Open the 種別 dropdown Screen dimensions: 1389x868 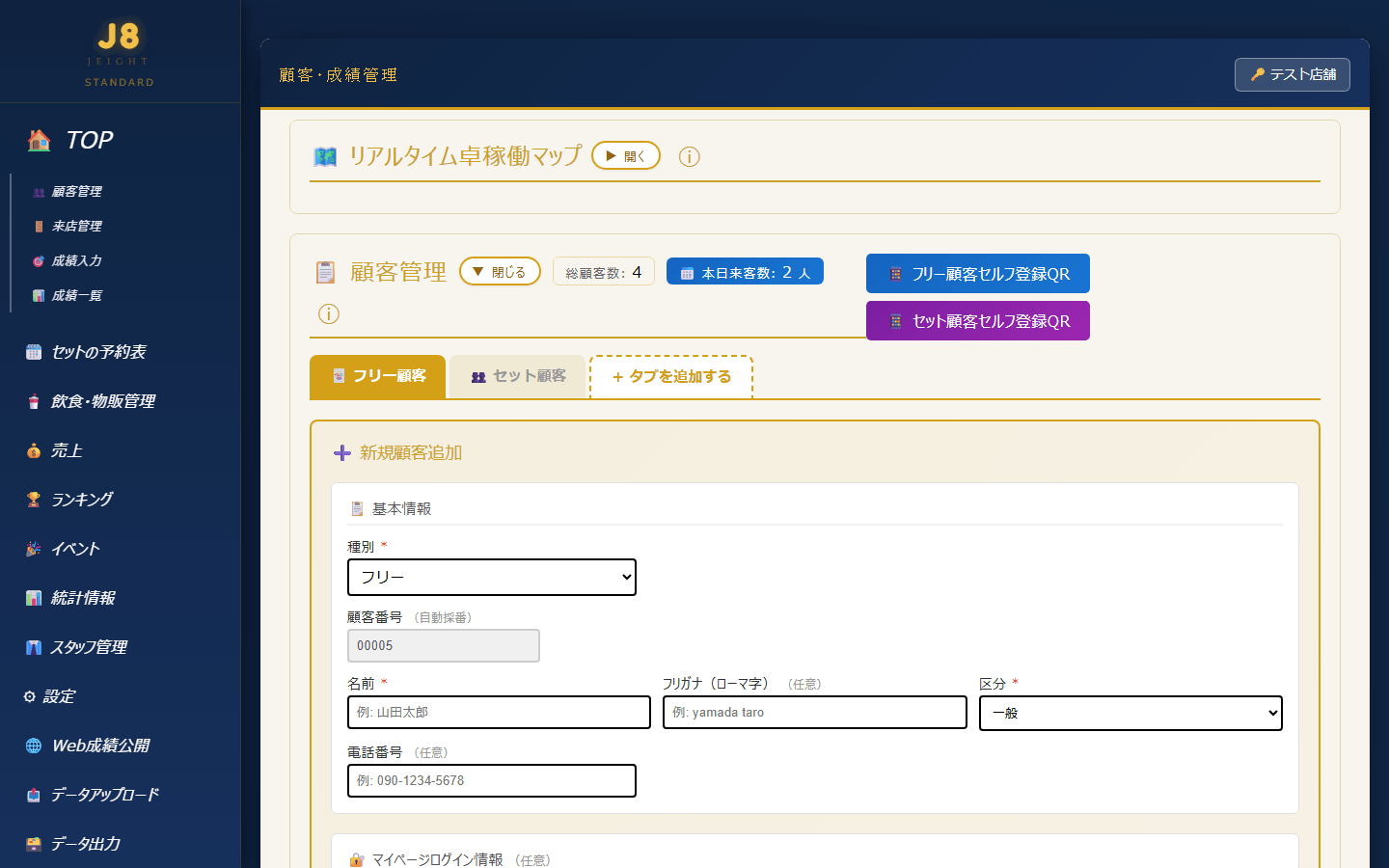tap(492, 578)
